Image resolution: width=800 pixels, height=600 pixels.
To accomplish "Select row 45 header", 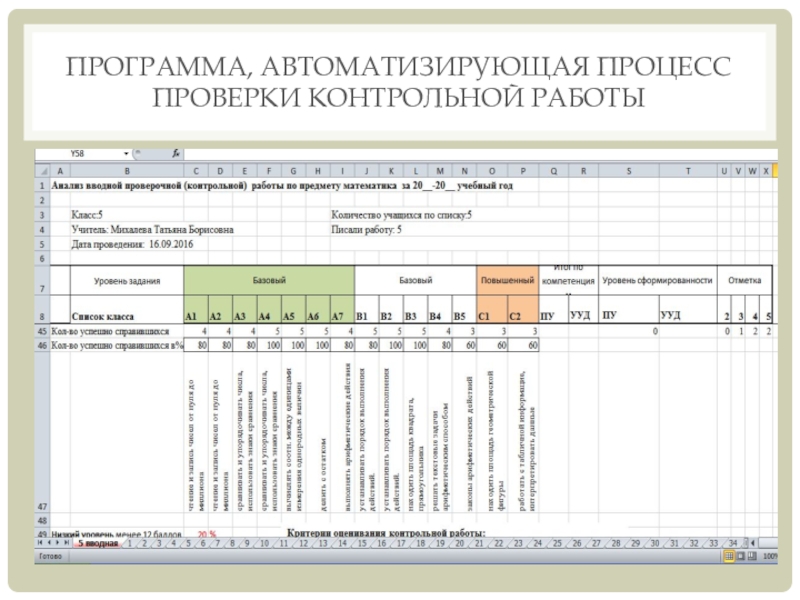I will [x=41, y=330].
